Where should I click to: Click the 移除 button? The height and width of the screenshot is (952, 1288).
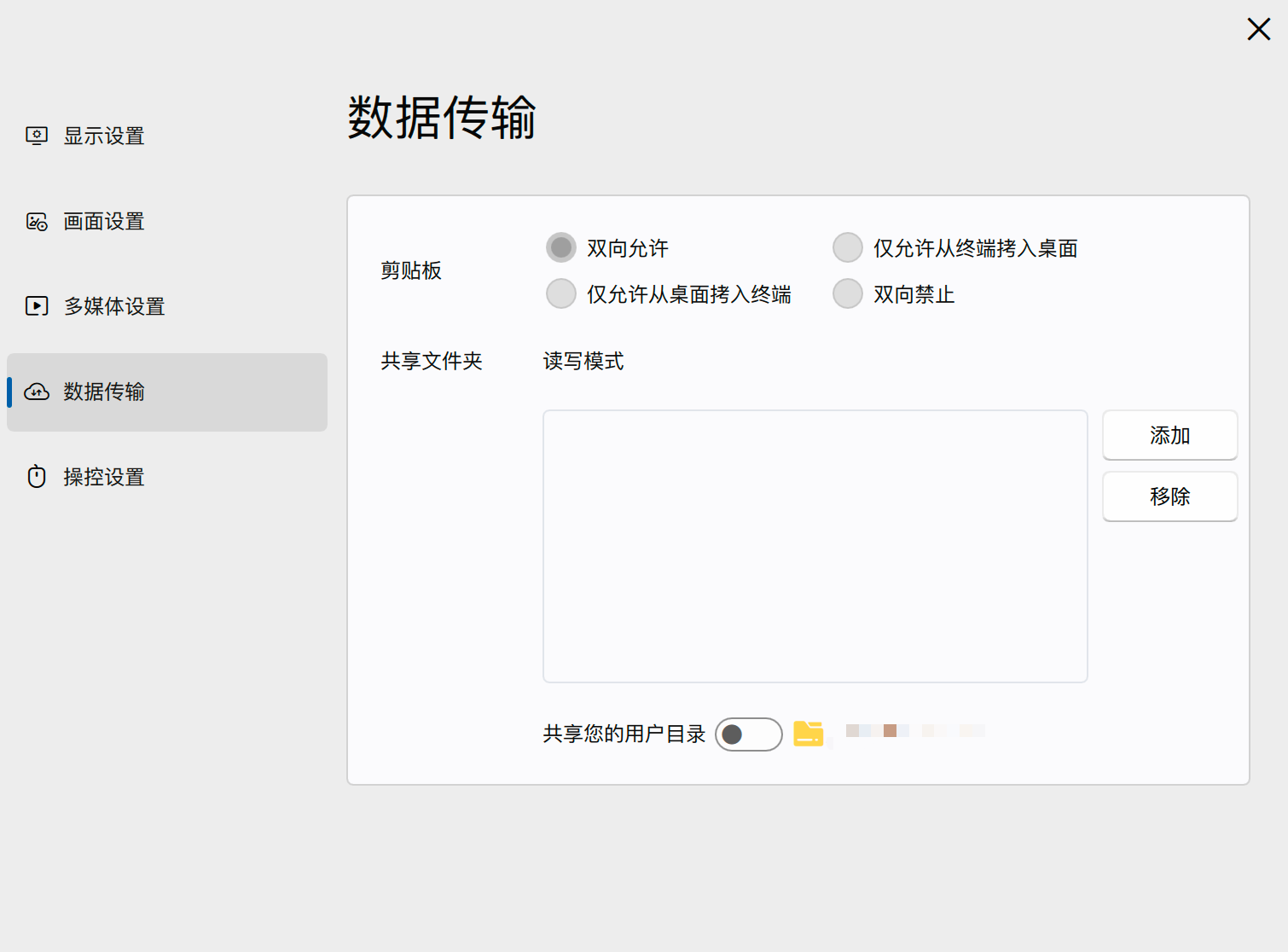[1169, 496]
